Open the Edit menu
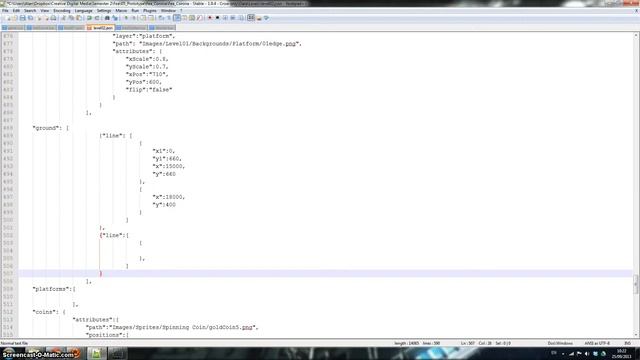 coord(16,11)
